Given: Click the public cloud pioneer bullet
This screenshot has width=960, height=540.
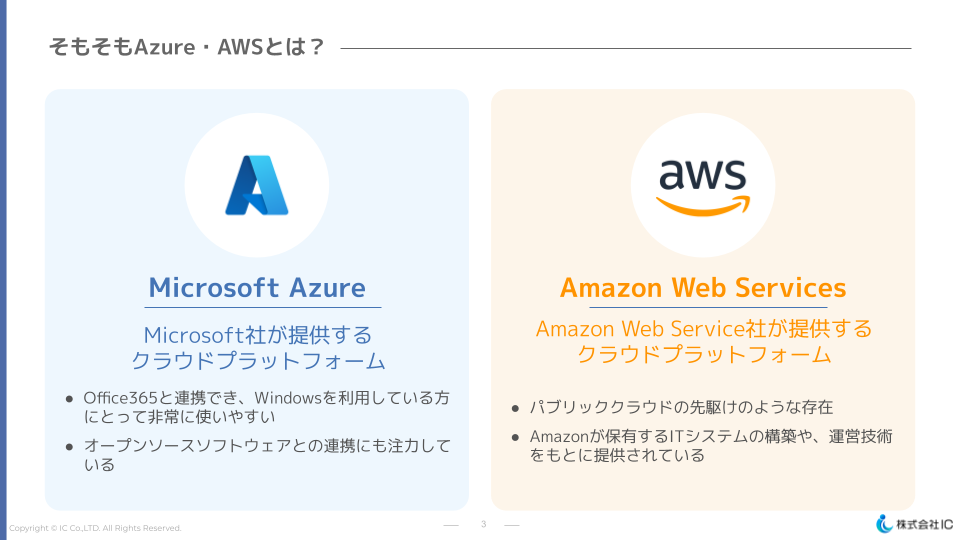Looking at the screenshot, I should 681,407.
